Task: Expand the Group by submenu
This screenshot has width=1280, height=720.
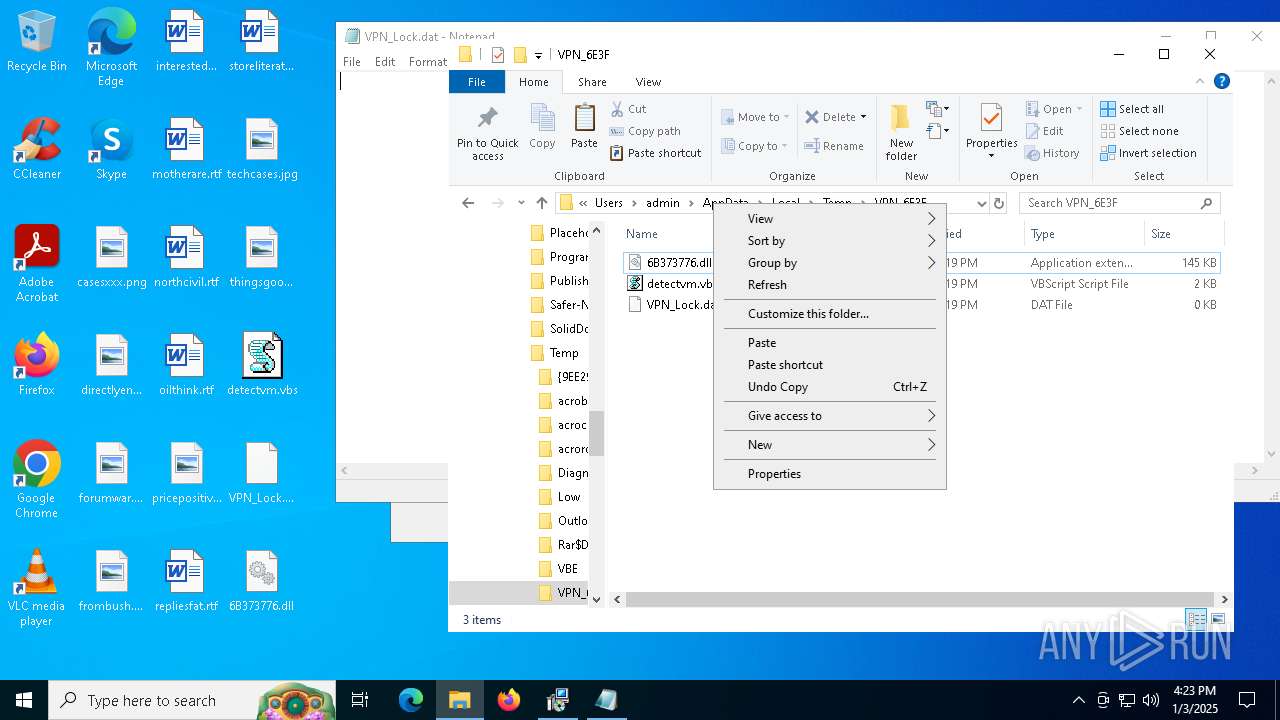Action: 830,263
